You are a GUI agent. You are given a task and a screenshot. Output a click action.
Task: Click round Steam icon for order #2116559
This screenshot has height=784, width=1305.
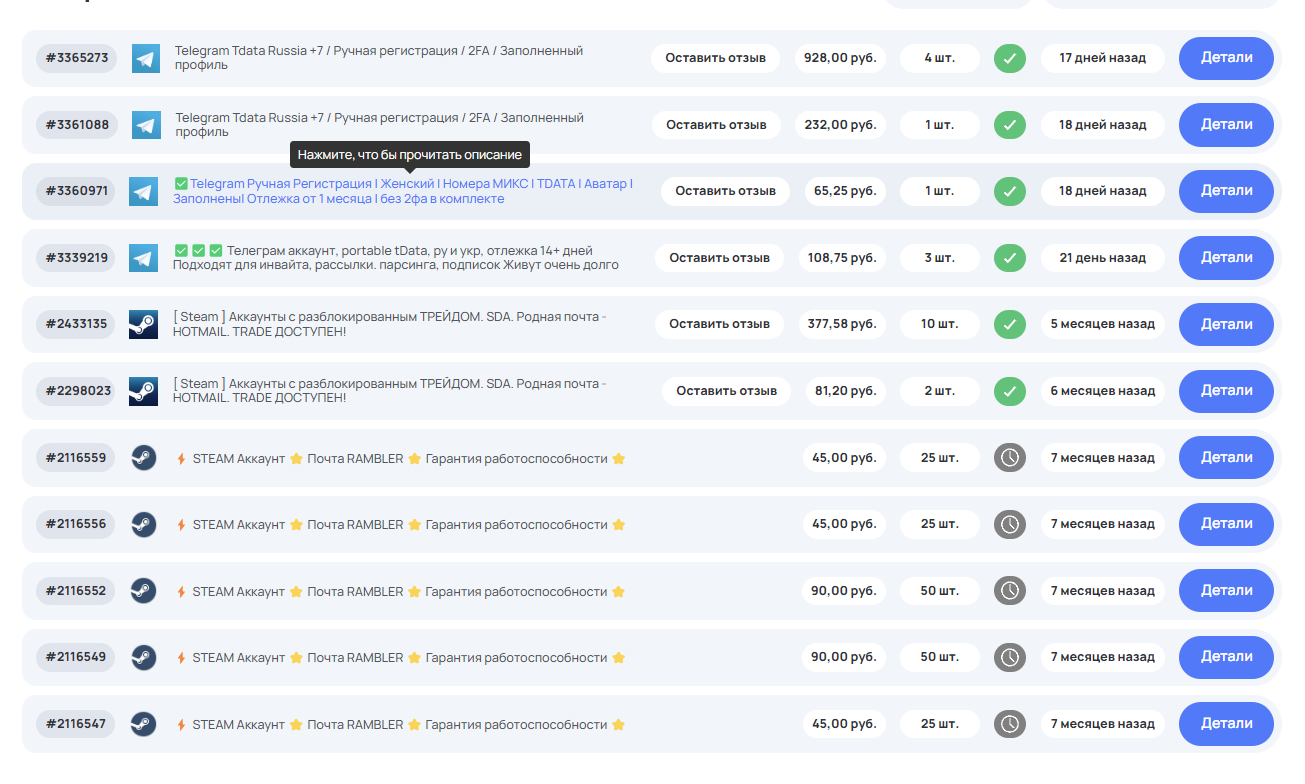(144, 458)
